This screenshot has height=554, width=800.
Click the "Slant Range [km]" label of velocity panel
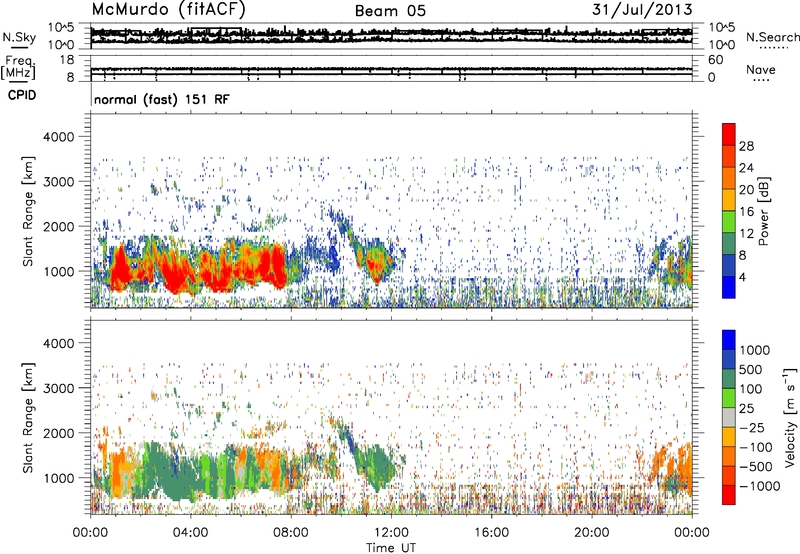point(28,417)
